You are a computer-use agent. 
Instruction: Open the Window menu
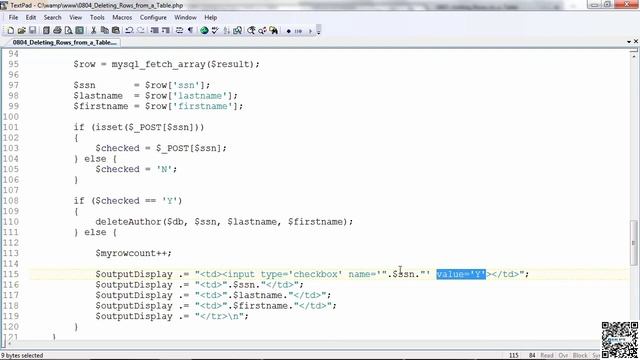(x=185, y=18)
